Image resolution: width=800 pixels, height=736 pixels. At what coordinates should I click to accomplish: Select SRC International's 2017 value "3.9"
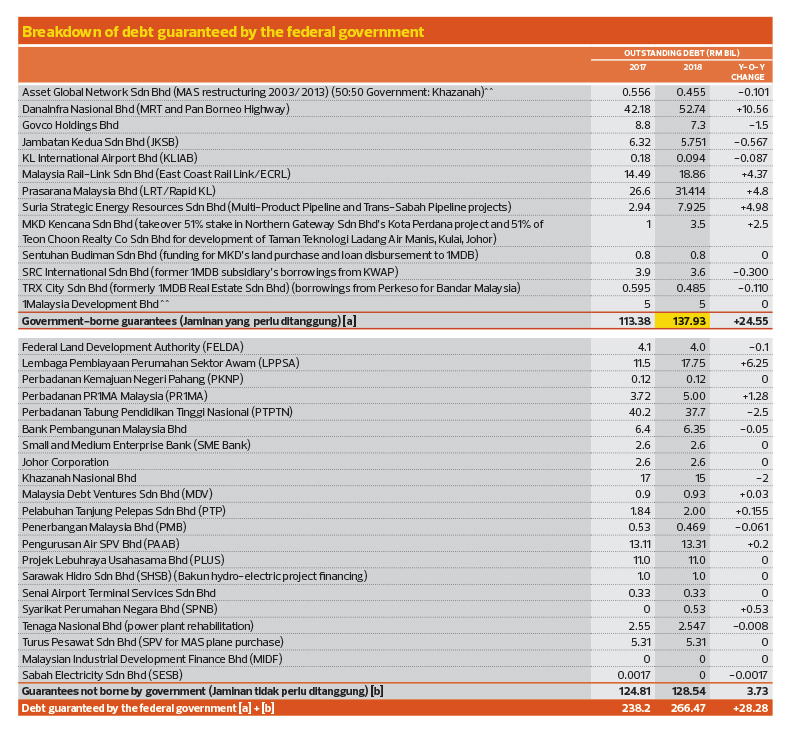[x=642, y=272]
